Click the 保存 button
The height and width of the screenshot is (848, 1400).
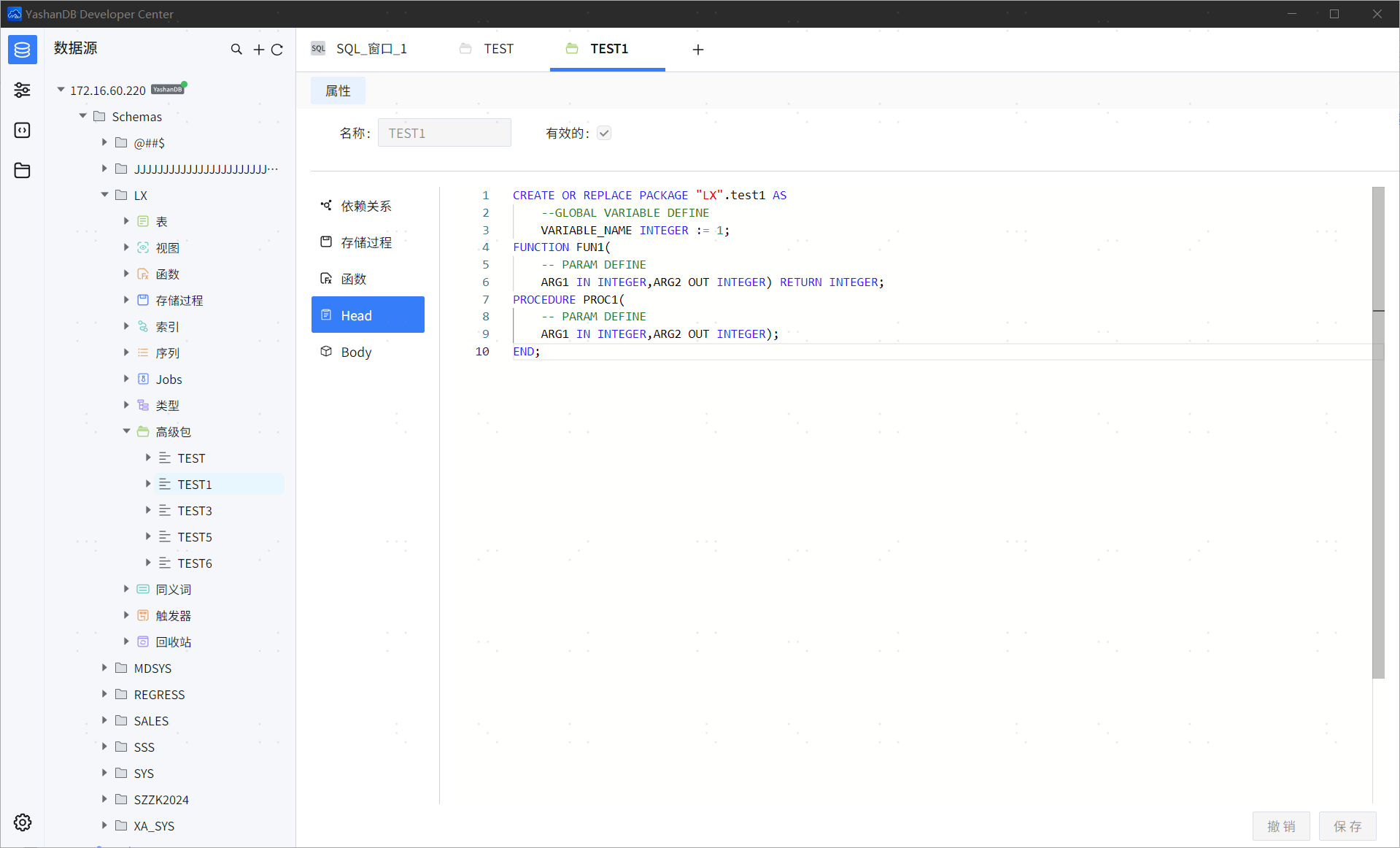pyautogui.click(x=1347, y=826)
